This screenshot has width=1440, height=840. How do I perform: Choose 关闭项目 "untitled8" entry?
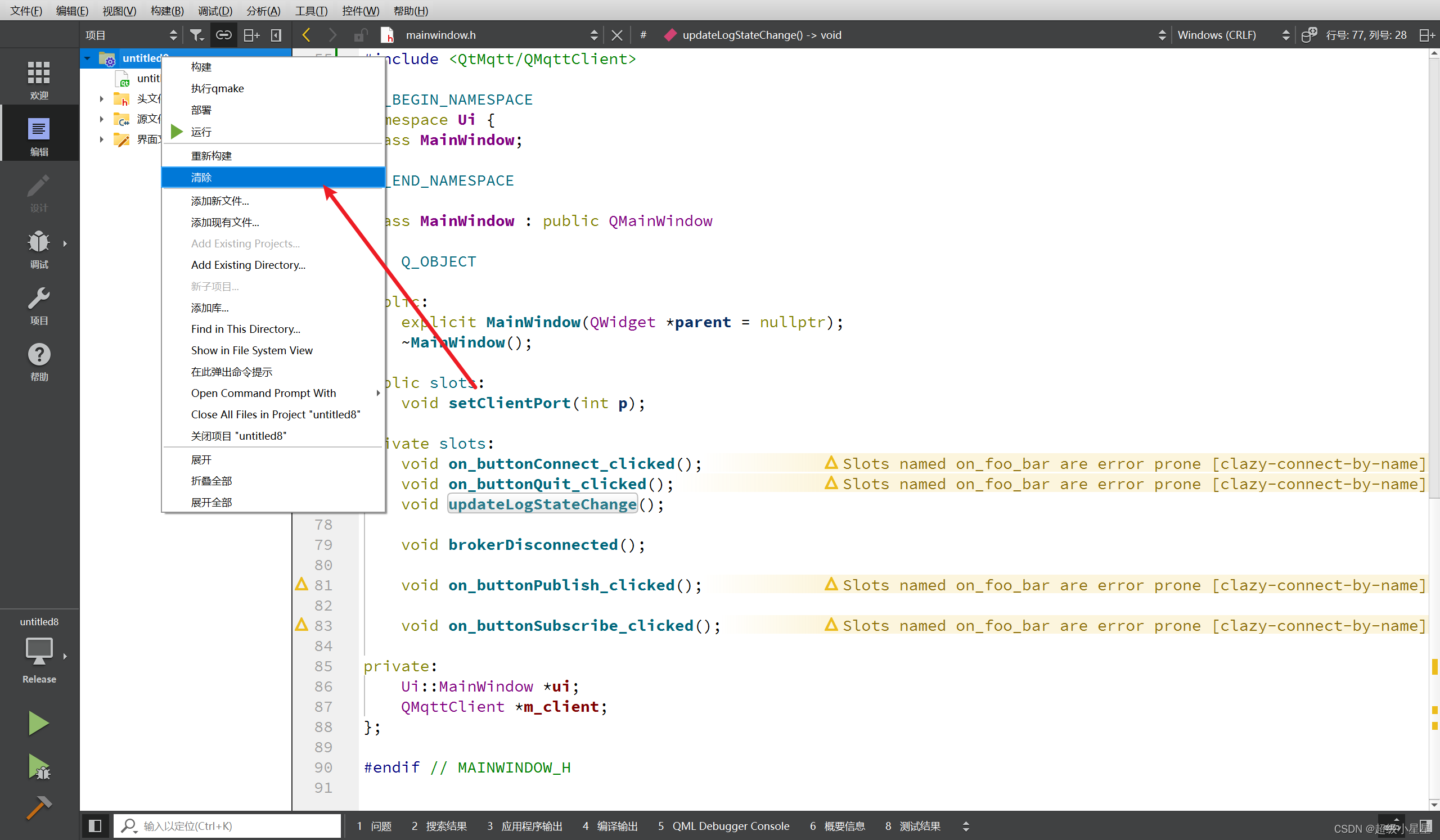tap(273, 436)
